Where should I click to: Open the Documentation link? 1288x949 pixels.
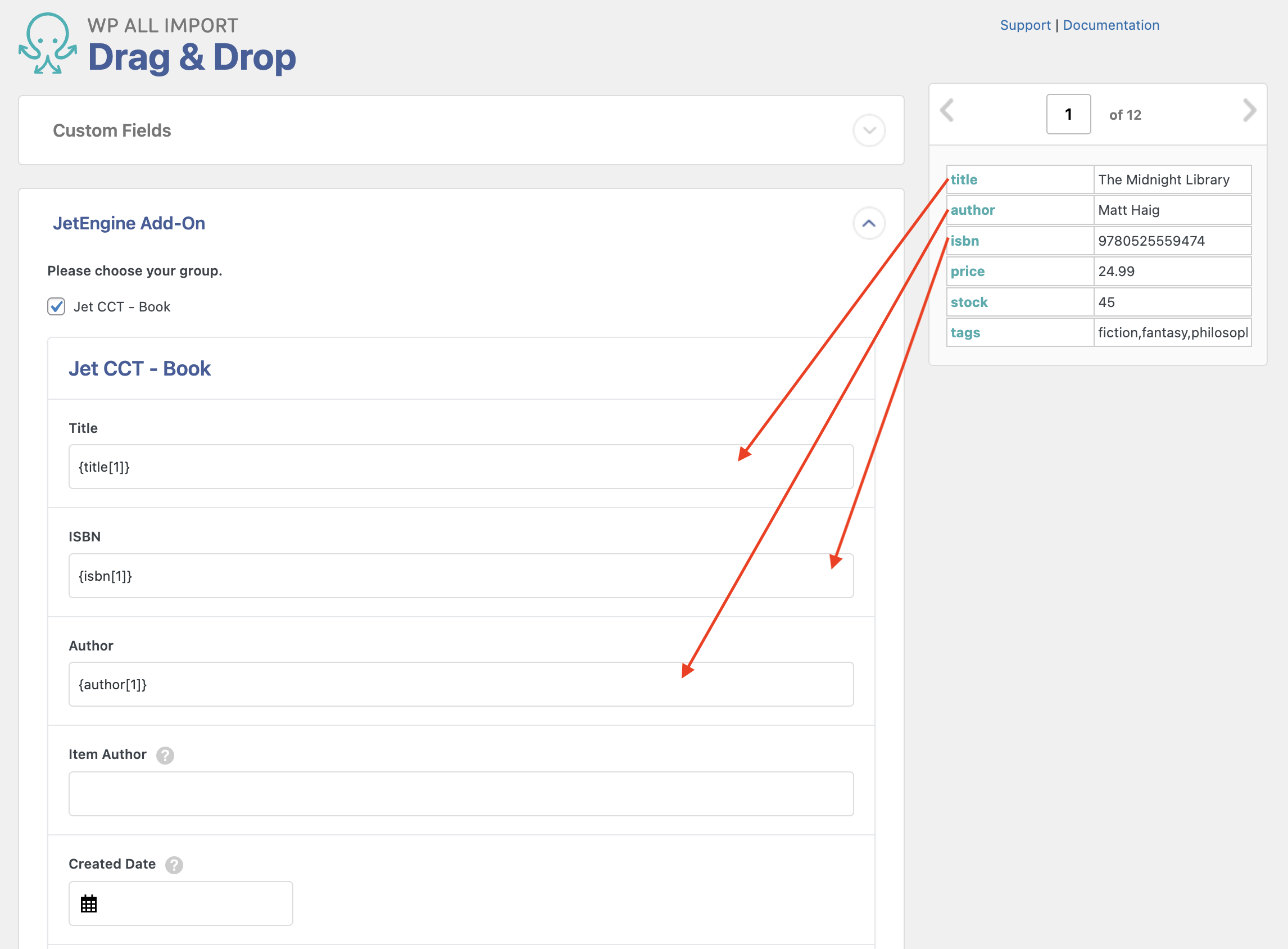click(x=1110, y=25)
